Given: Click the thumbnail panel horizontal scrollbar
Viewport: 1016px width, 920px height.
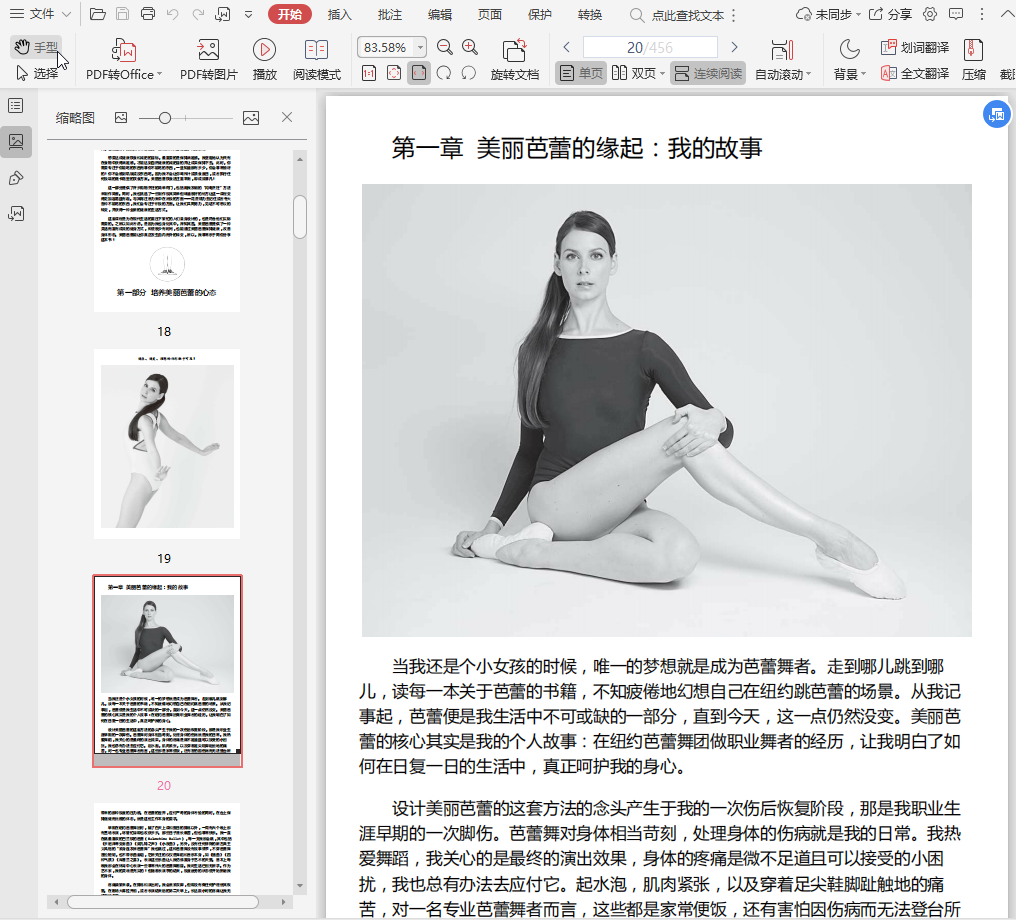Looking at the screenshot, I should 163,902.
